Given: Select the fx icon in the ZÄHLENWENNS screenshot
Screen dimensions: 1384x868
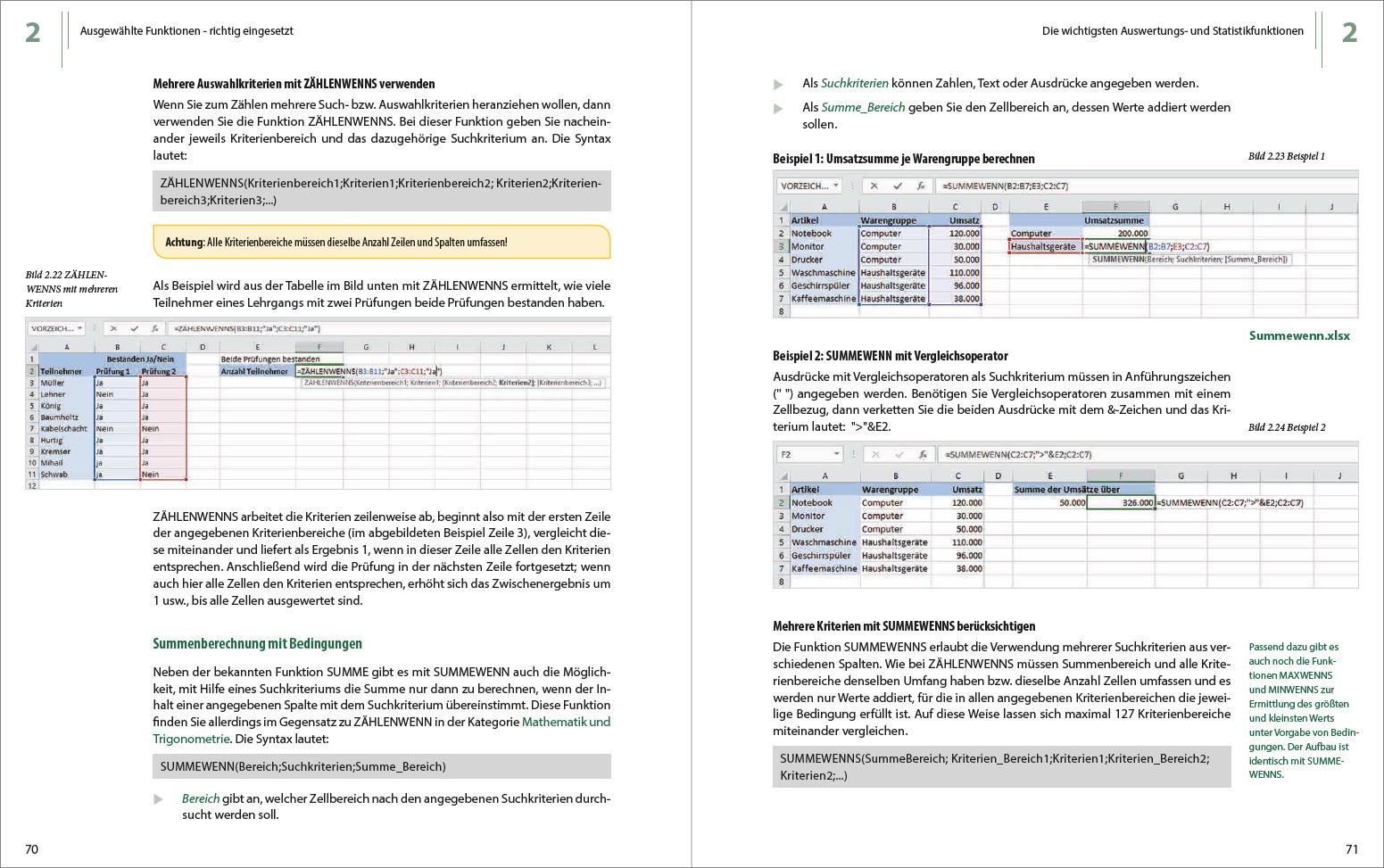Looking at the screenshot, I should tap(154, 328).
